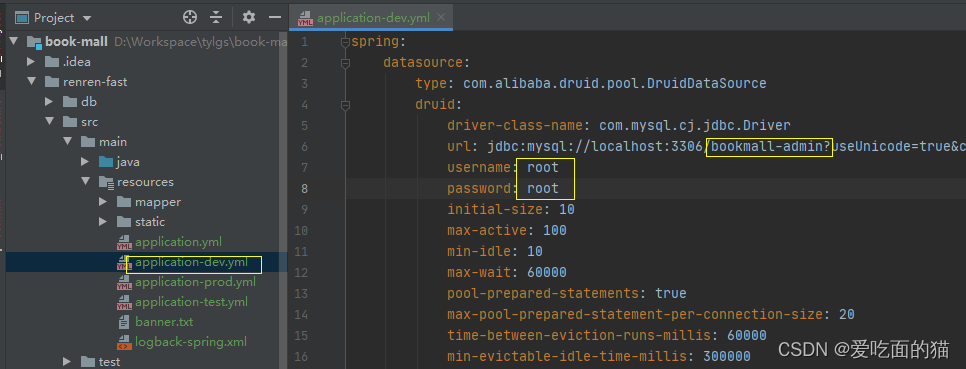Click the db folder icon

point(70,102)
